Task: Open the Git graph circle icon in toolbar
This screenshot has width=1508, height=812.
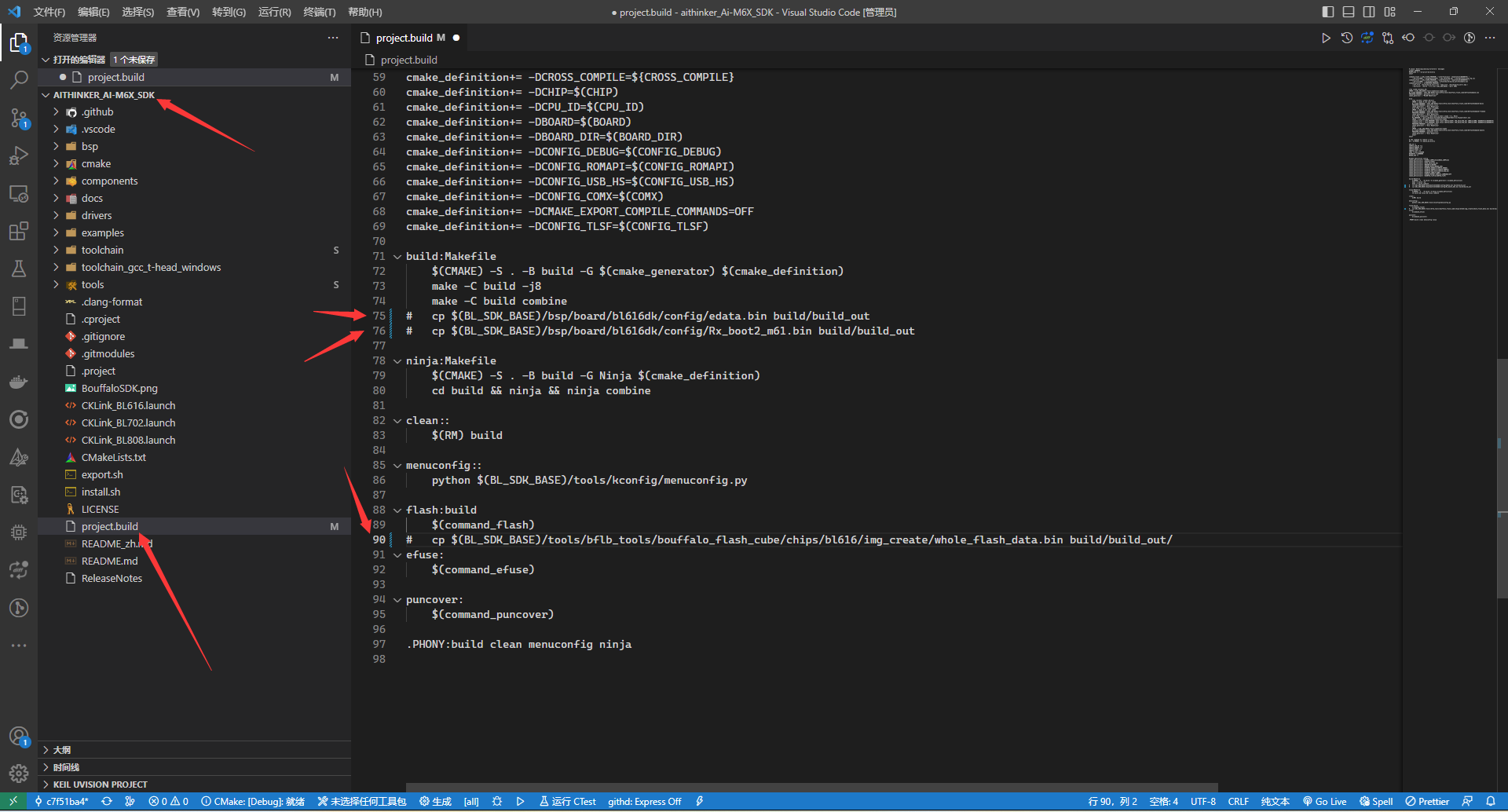Action: (1470, 38)
